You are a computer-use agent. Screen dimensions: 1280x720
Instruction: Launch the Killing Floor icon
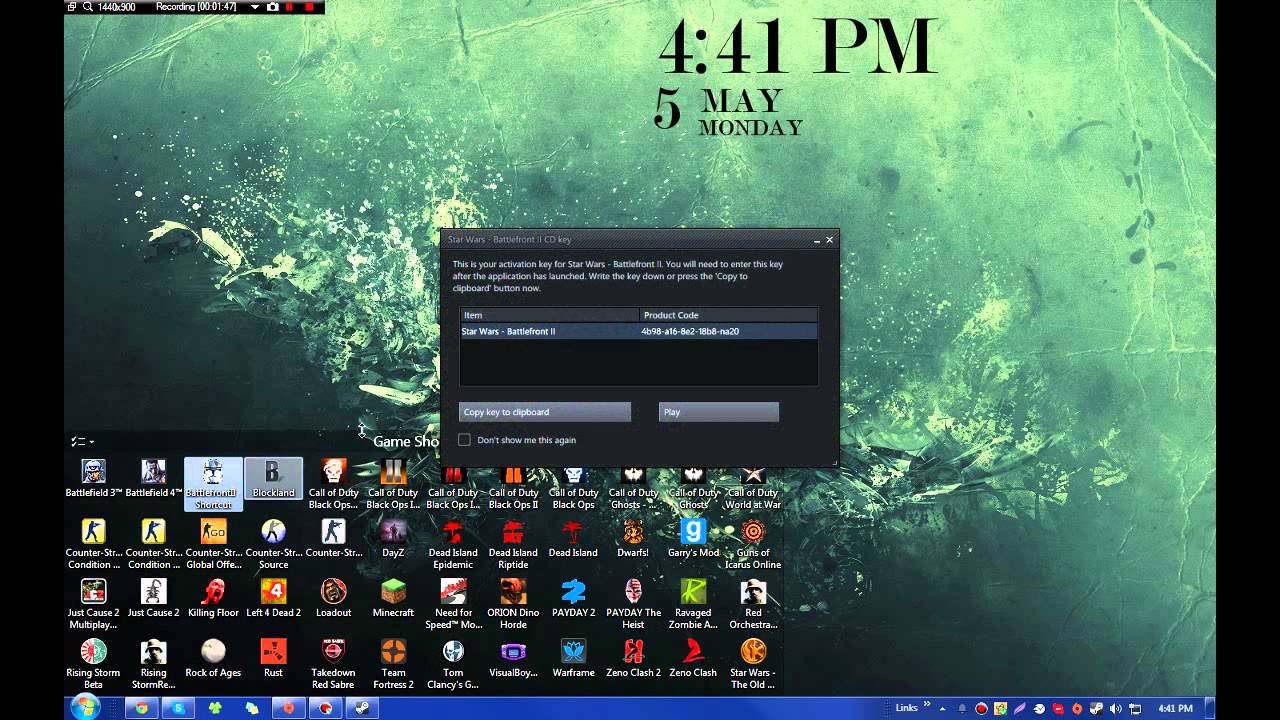213,598
